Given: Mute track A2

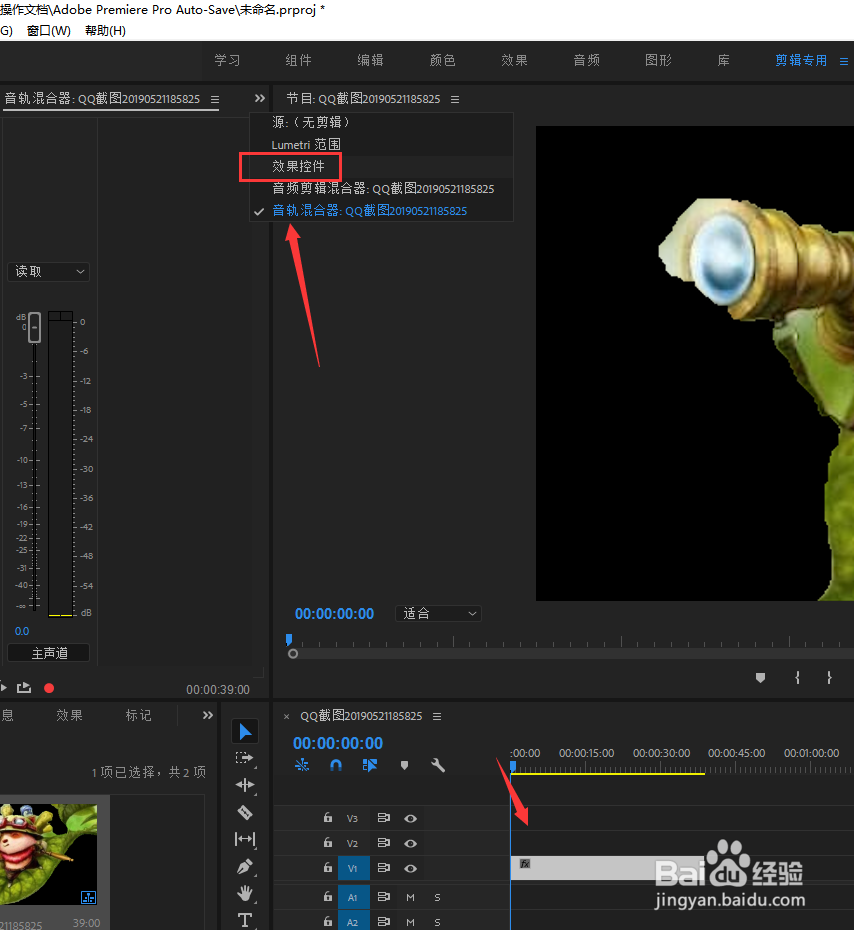Looking at the screenshot, I should (x=410, y=922).
